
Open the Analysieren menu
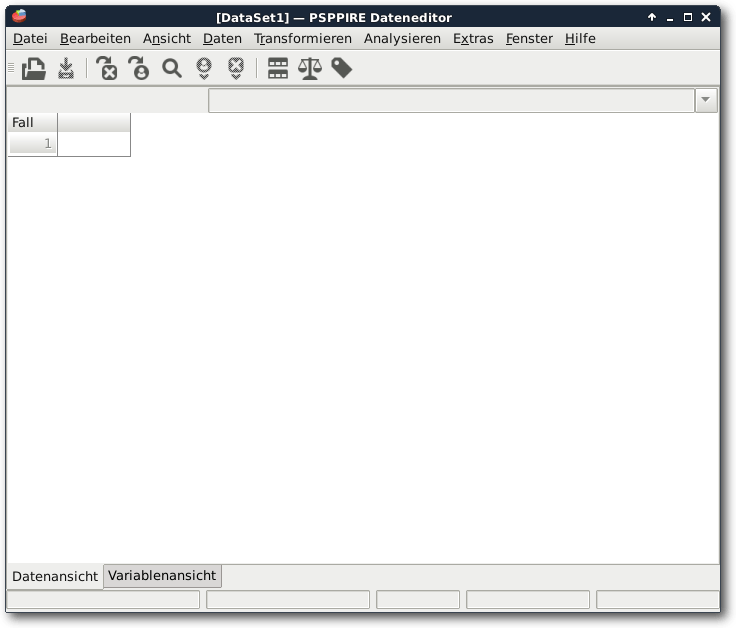(x=402, y=38)
